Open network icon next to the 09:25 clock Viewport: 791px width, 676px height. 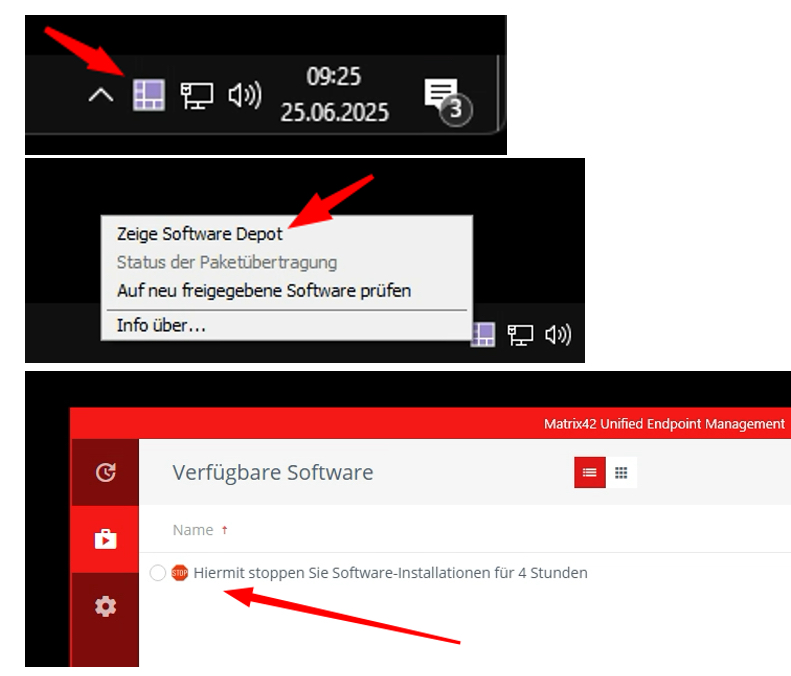coord(197,95)
